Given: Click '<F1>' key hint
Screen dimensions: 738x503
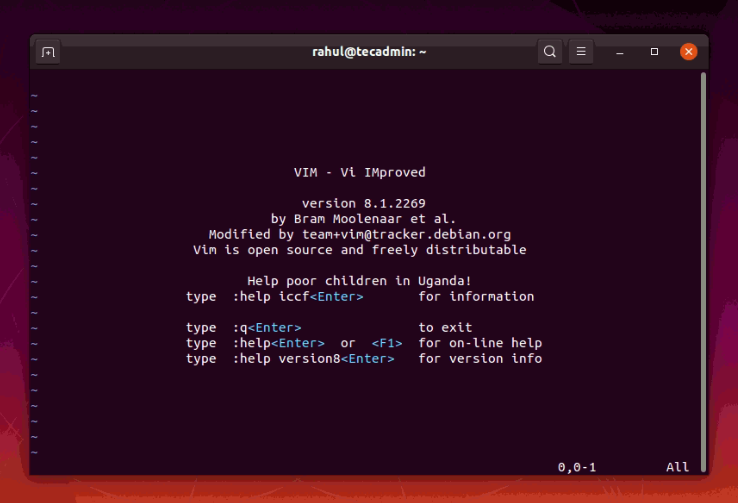Looking at the screenshot, I should coord(387,343).
